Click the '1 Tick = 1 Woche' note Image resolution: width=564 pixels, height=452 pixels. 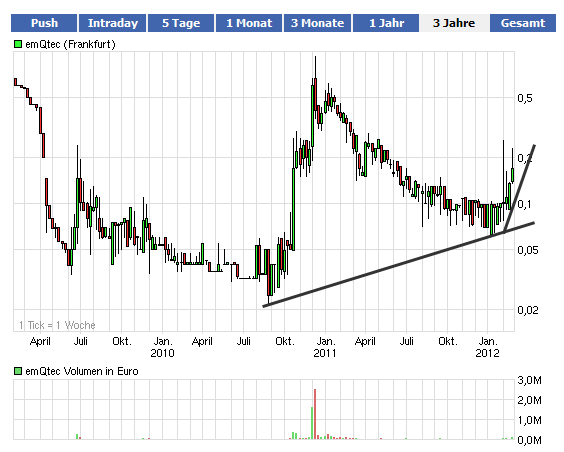tap(57, 325)
